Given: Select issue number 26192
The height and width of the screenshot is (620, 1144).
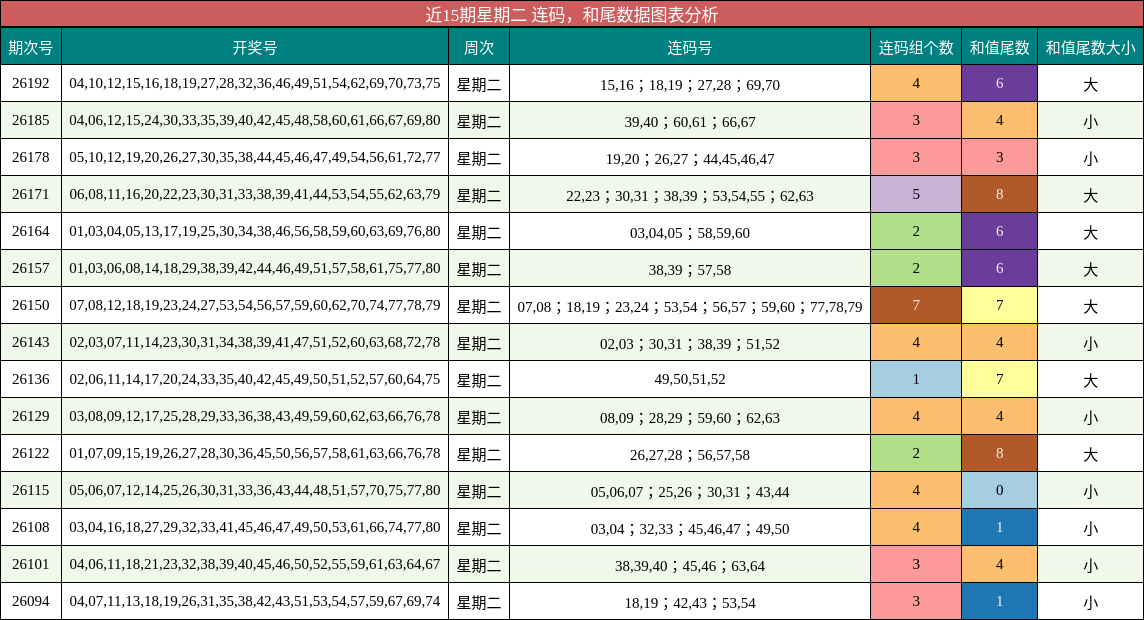Looking at the screenshot, I should (x=31, y=83).
